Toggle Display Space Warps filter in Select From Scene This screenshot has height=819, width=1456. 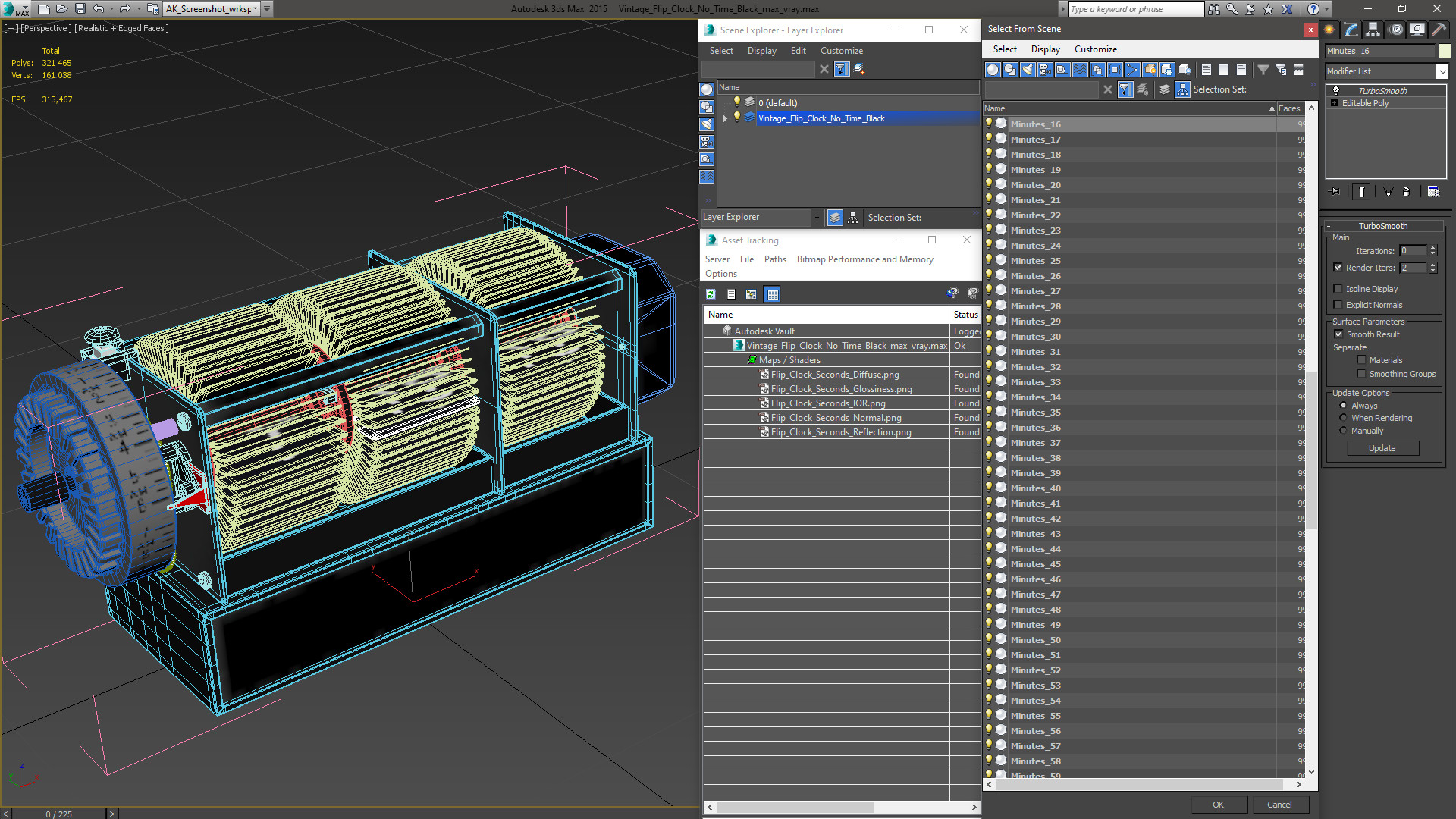tap(1080, 70)
